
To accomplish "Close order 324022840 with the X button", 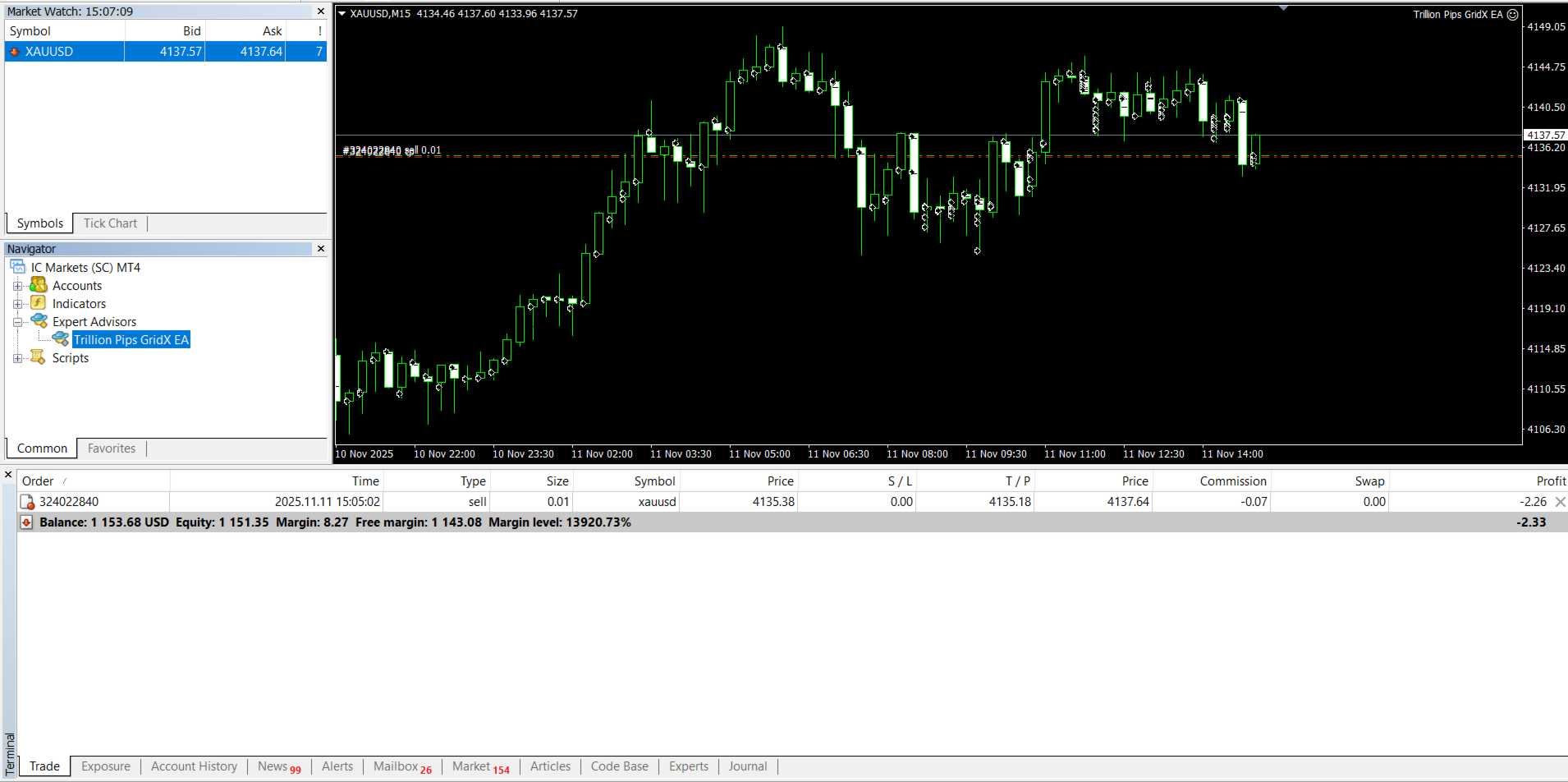I will point(1561,502).
